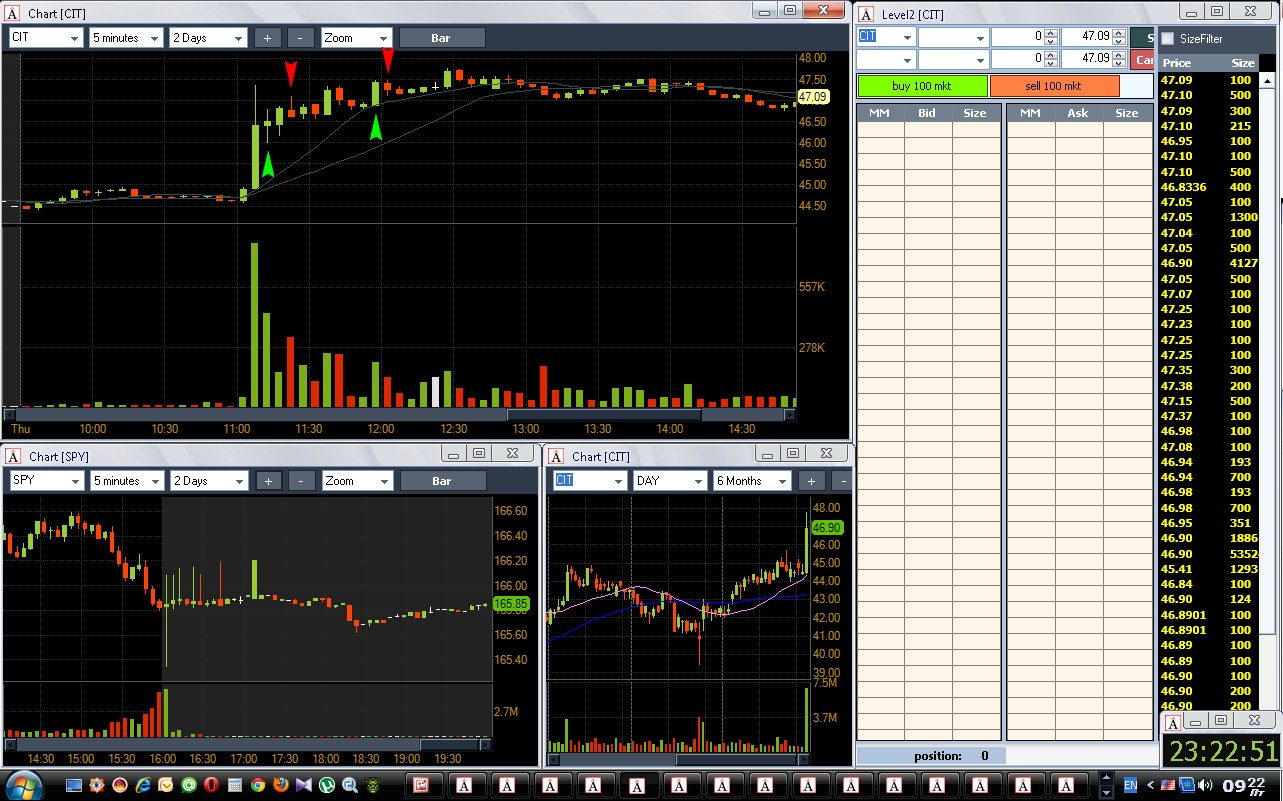Click the Chart [CIT] 5-minute window title icon

click(x=13, y=12)
